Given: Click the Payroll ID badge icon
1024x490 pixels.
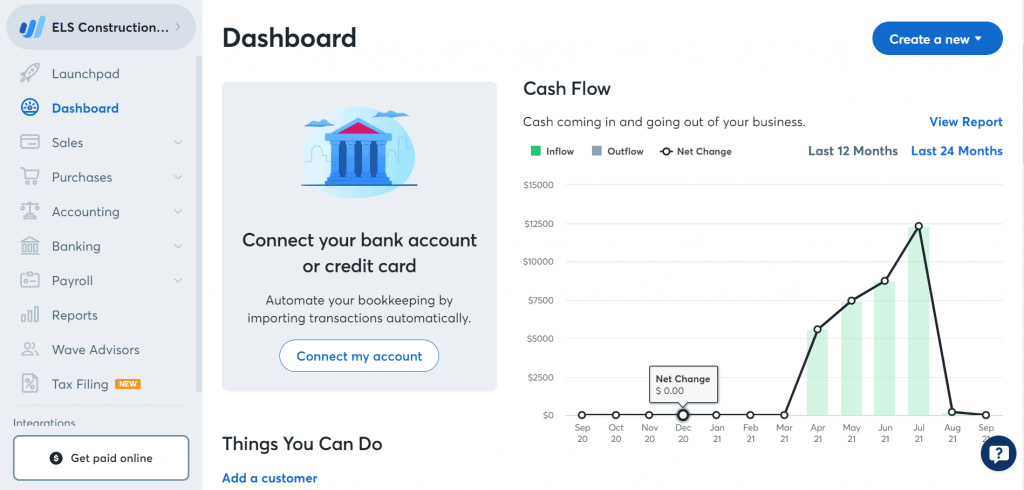Looking at the screenshot, I should point(30,281).
